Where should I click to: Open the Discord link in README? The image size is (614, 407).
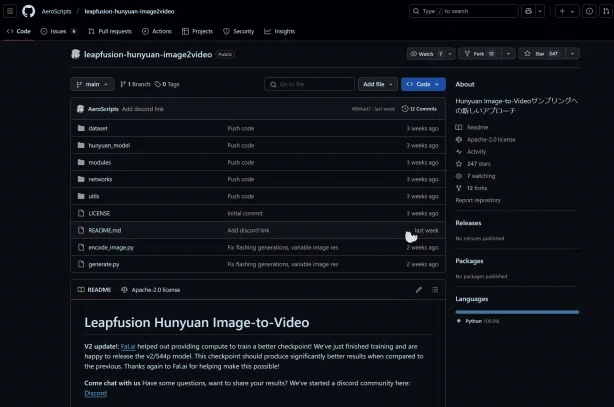(95, 393)
